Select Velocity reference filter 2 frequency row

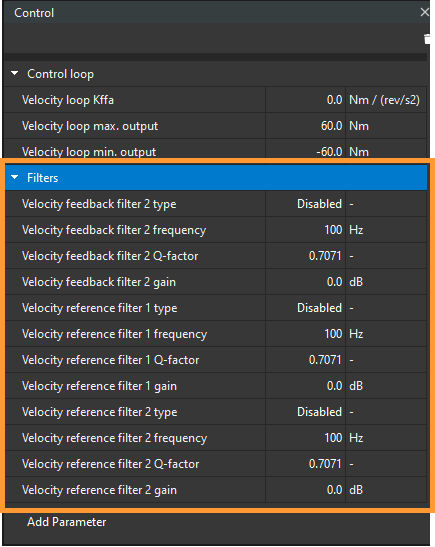(216, 438)
